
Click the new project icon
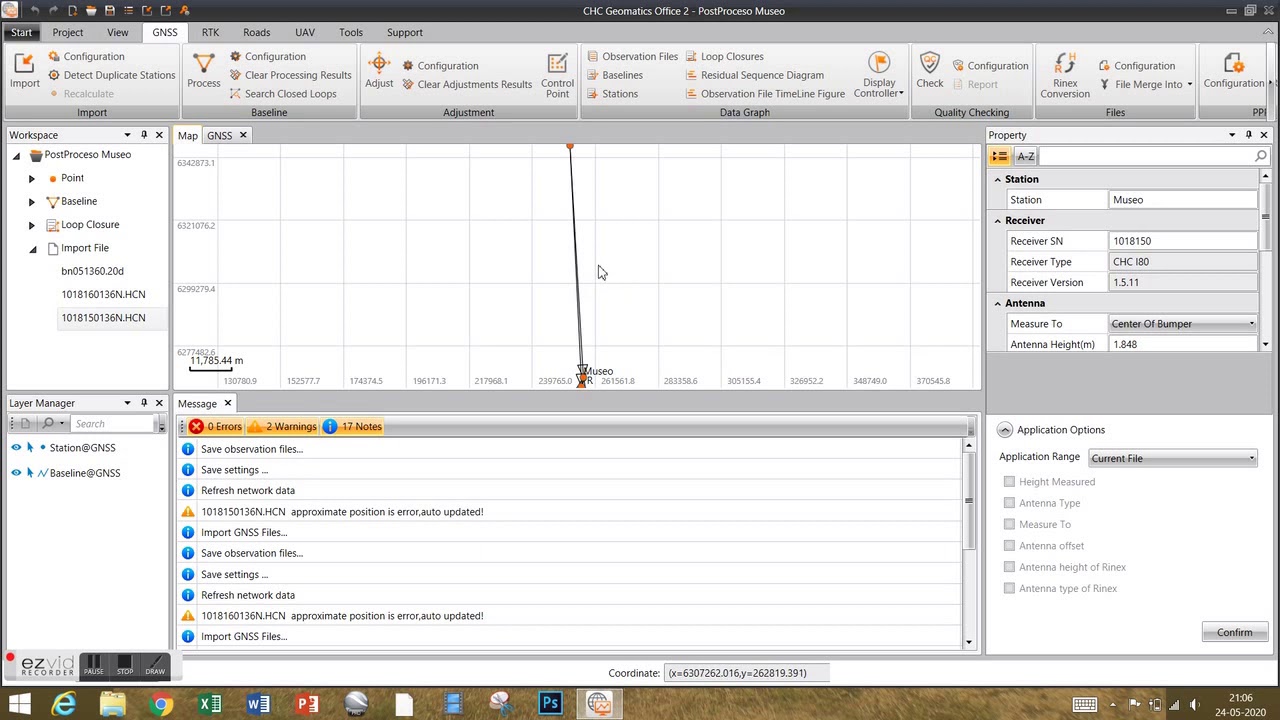point(71,10)
